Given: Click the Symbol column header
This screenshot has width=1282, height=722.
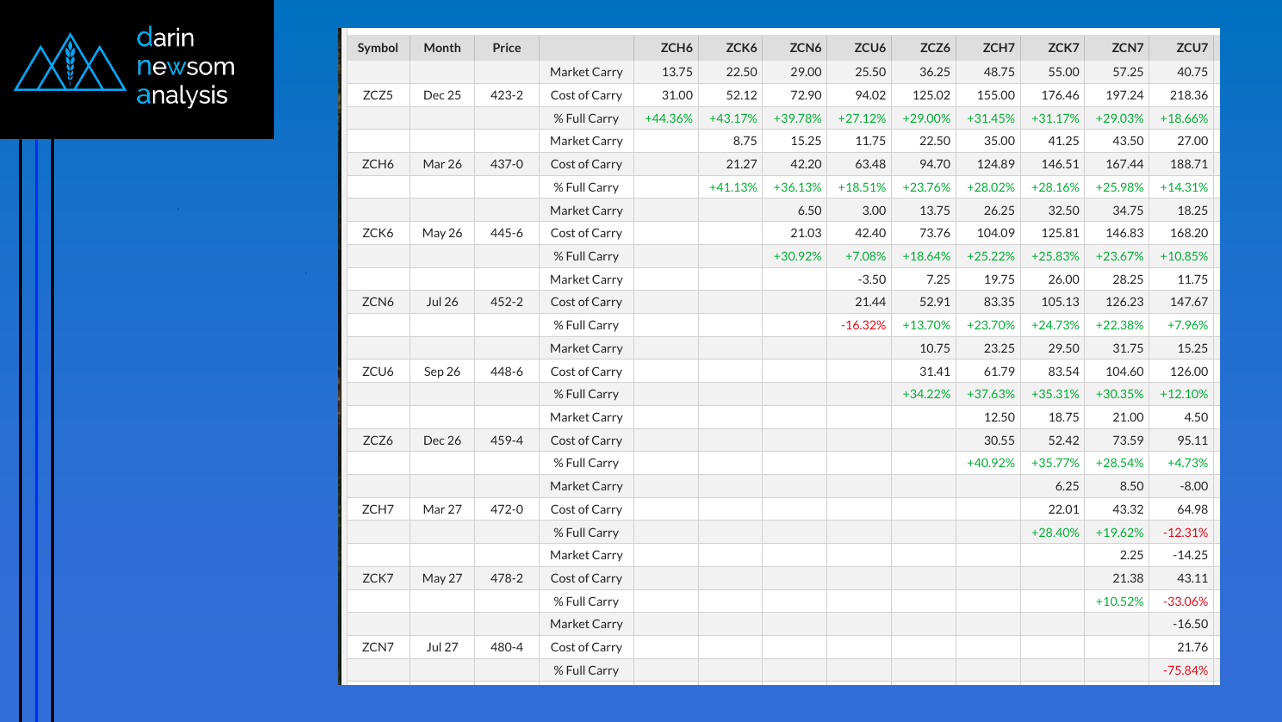Looking at the screenshot, I should (378, 48).
